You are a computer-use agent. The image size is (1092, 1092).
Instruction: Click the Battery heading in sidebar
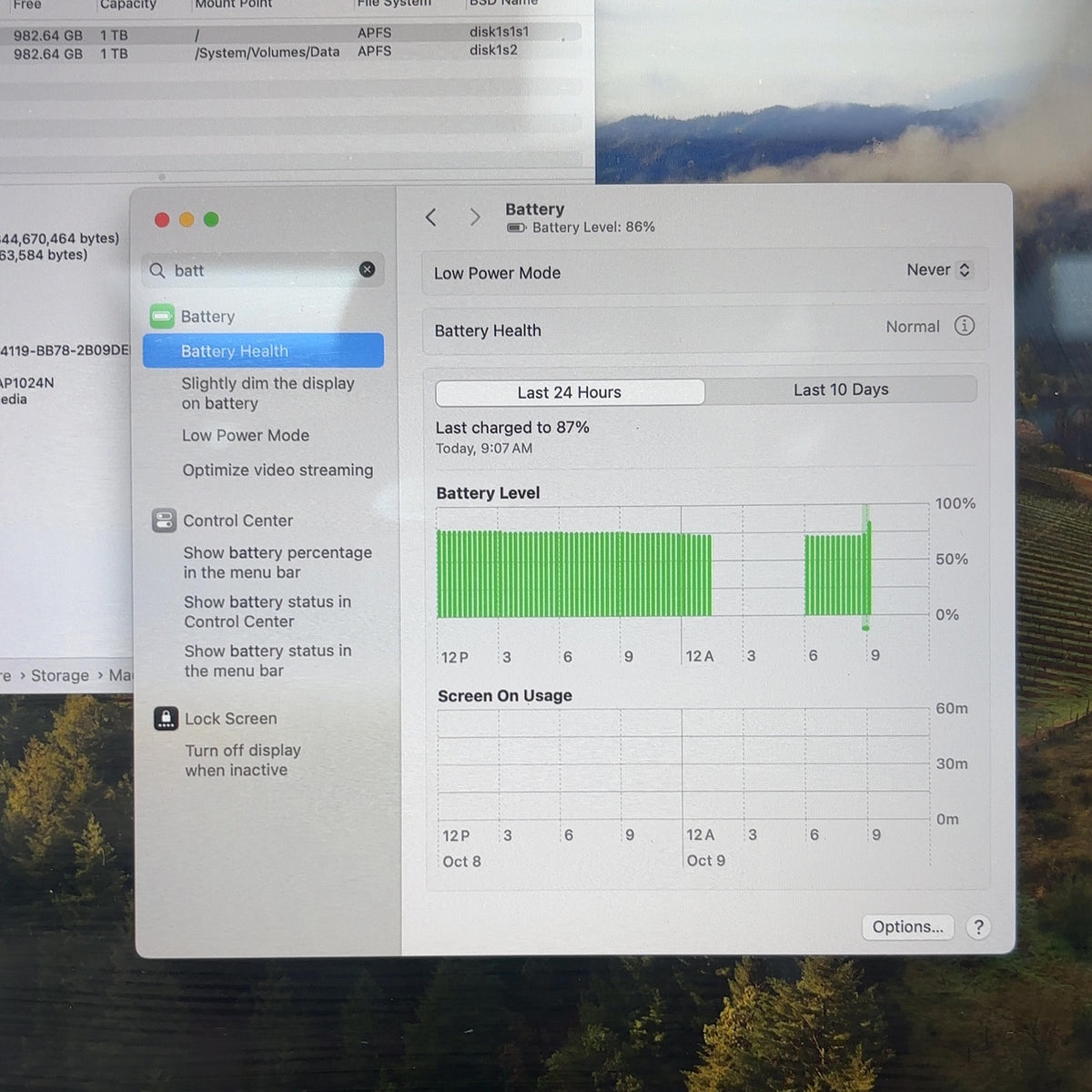click(207, 317)
